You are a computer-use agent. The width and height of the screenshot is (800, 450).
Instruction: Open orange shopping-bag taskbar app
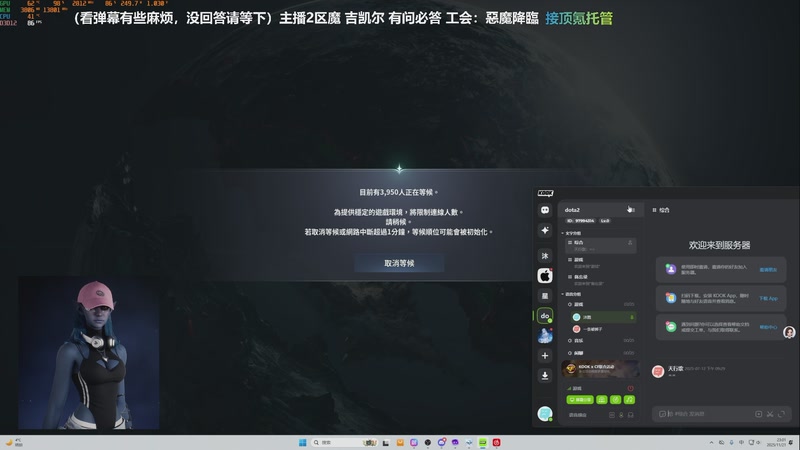pyautogui.click(x=400, y=442)
